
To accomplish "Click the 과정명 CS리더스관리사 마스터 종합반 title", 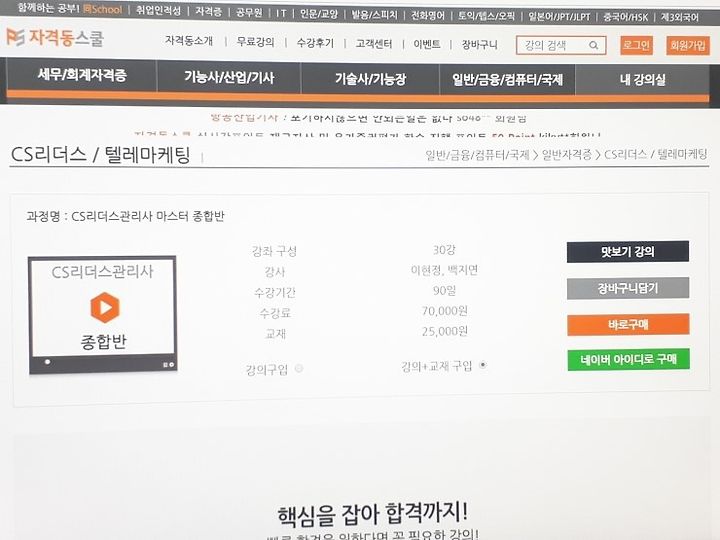I will (x=125, y=216).
